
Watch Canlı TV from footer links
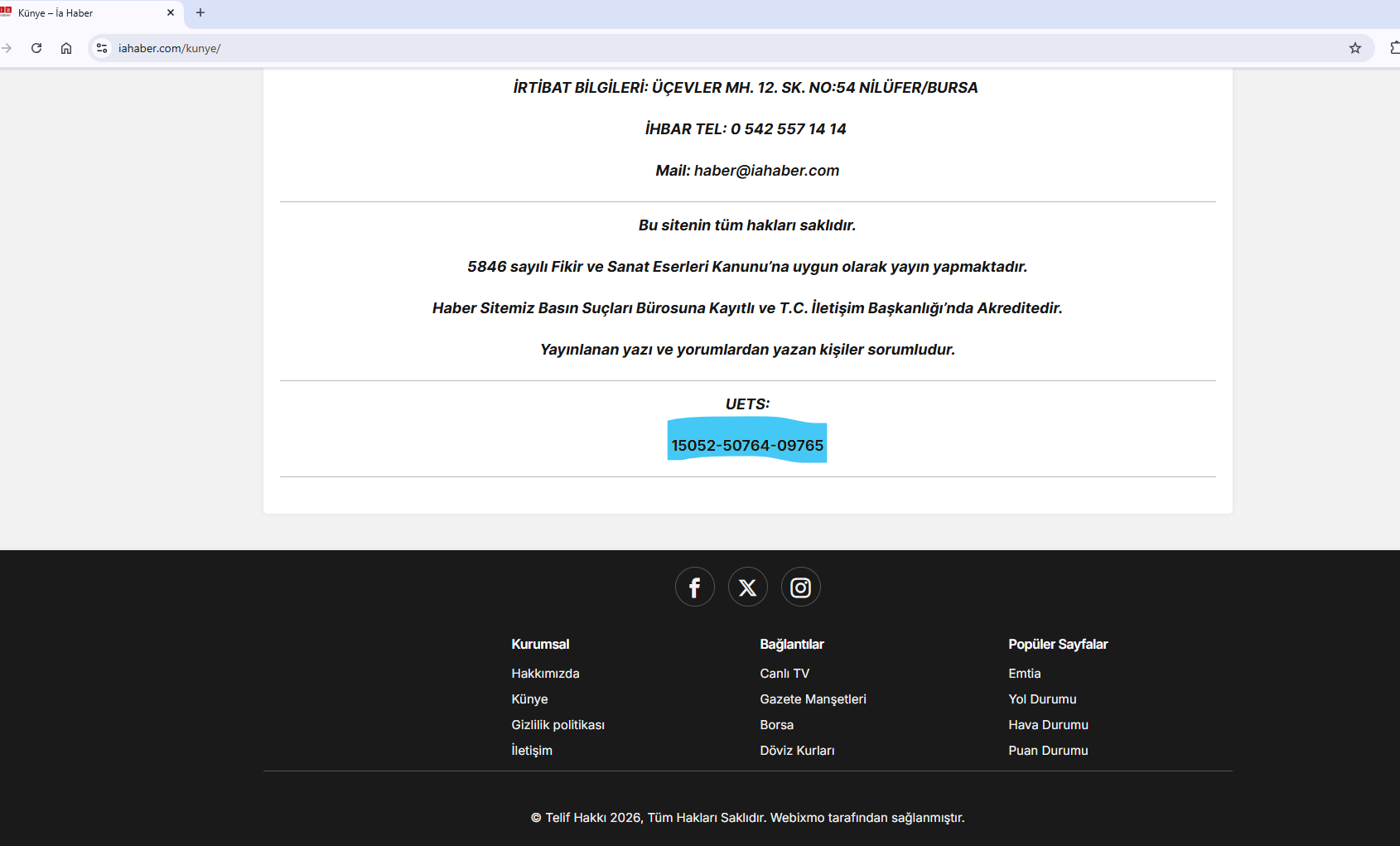(784, 674)
